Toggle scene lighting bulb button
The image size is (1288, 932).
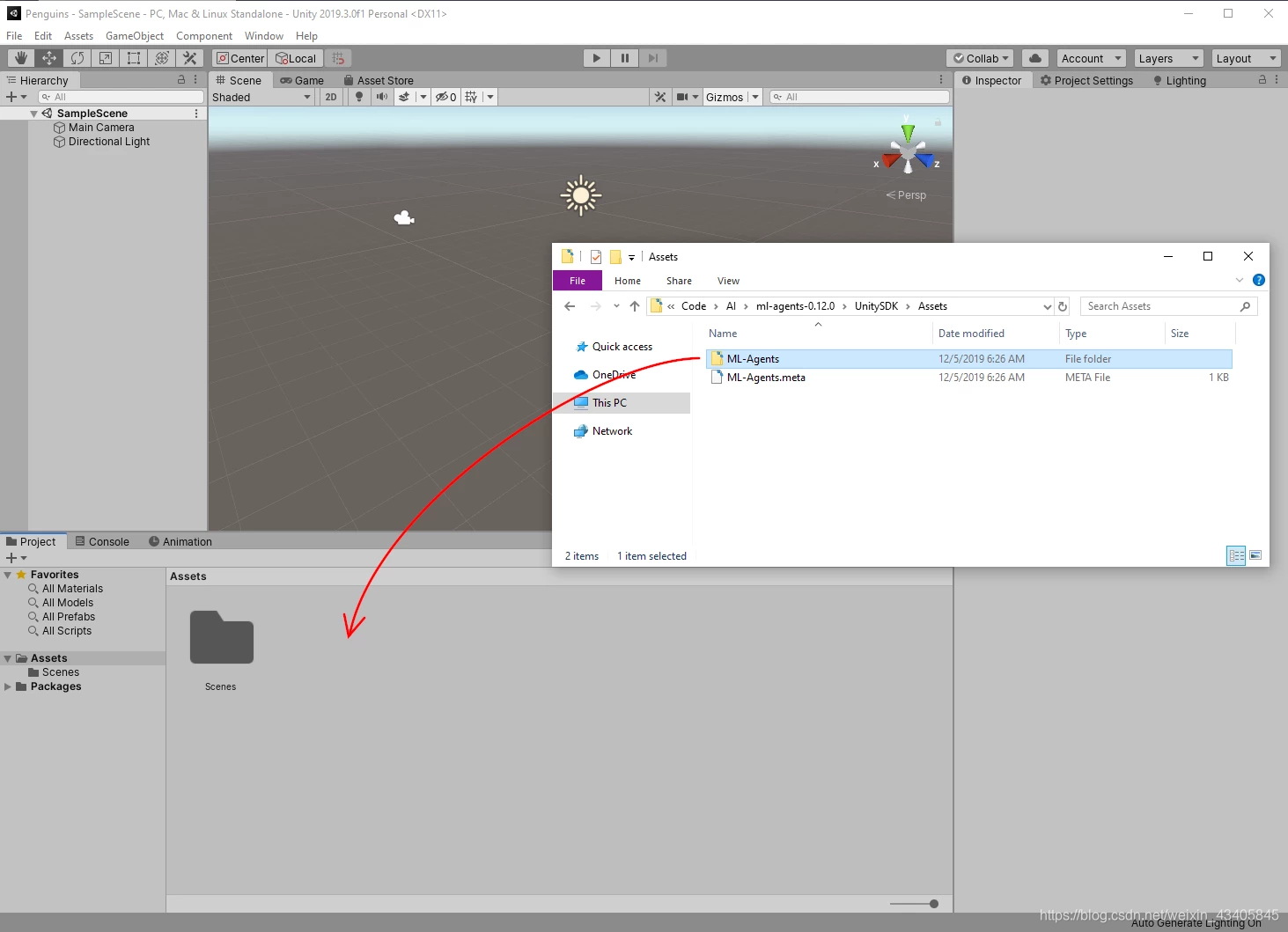click(359, 97)
